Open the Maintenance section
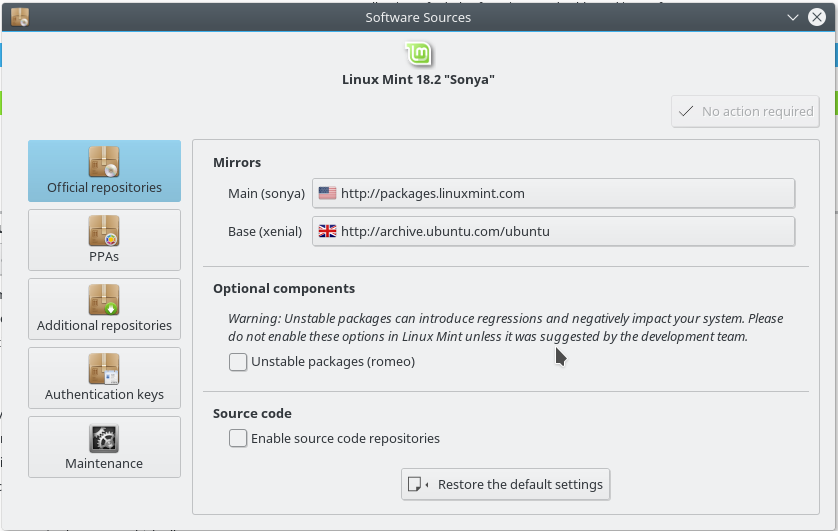Image resolution: width=838 pixels, height=531 pixels. [x=104, y=447]
